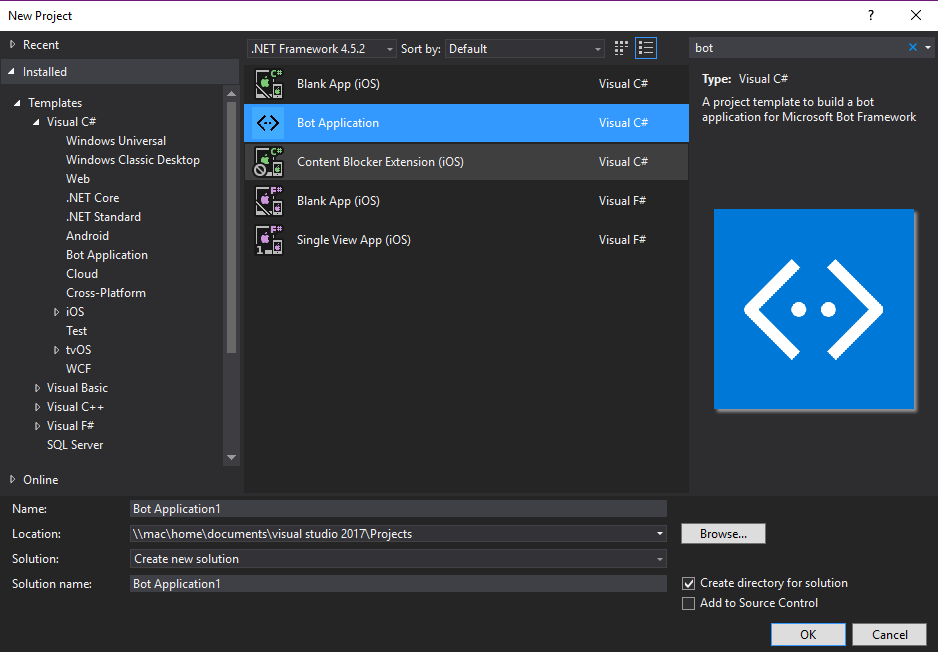Click the project Name input field
Screen dimensions: 938x652
[398, 508]
